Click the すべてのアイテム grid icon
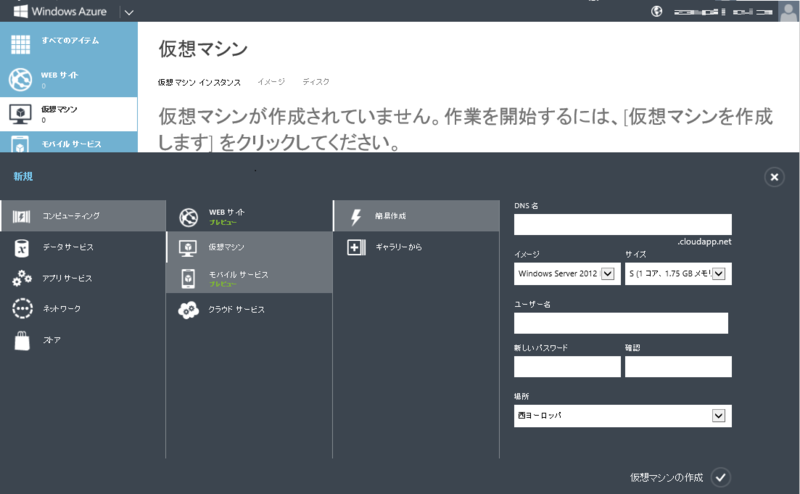Screen dimensions: 800x494 20,44
